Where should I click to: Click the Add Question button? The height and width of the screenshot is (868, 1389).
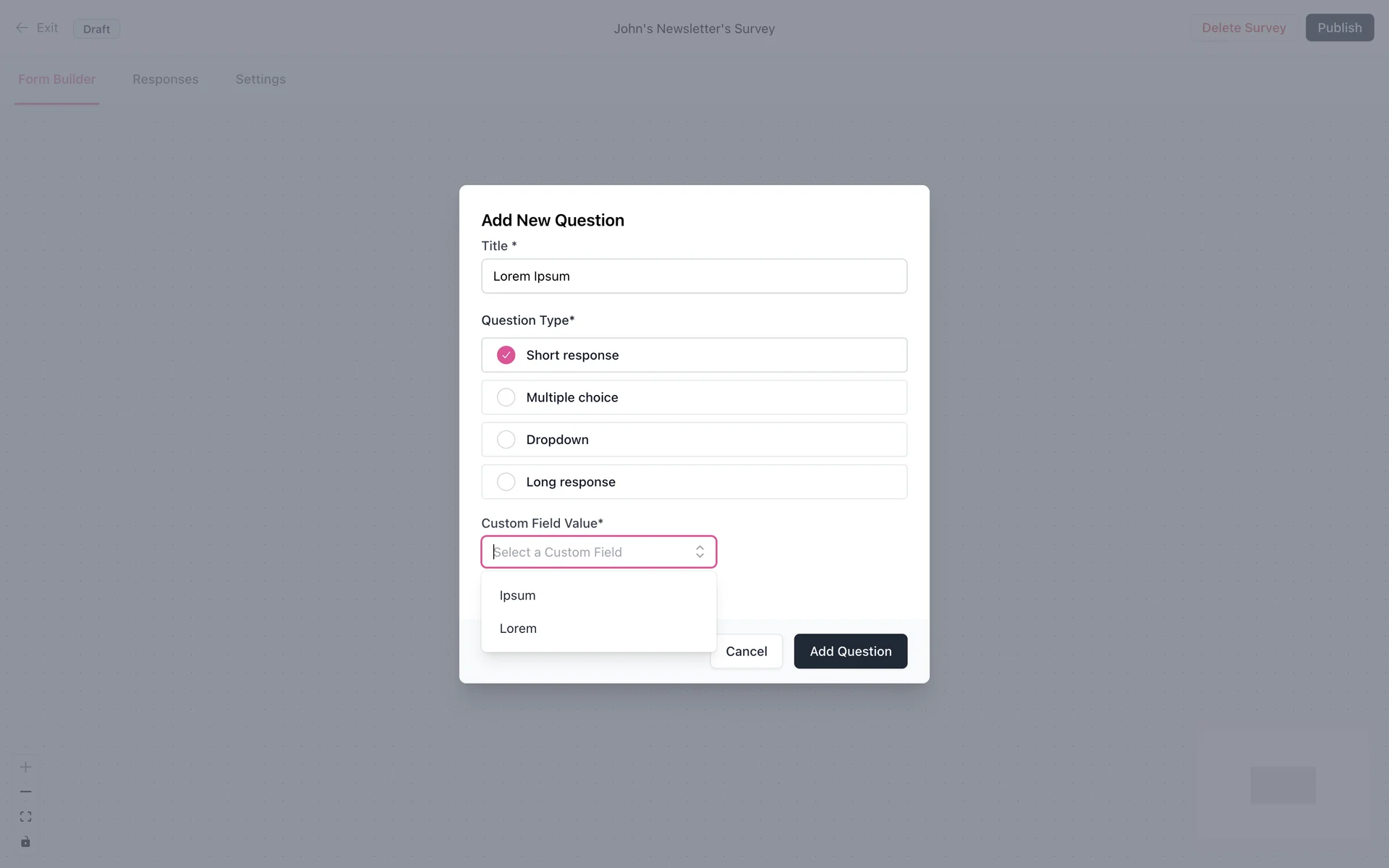point(850,651)
